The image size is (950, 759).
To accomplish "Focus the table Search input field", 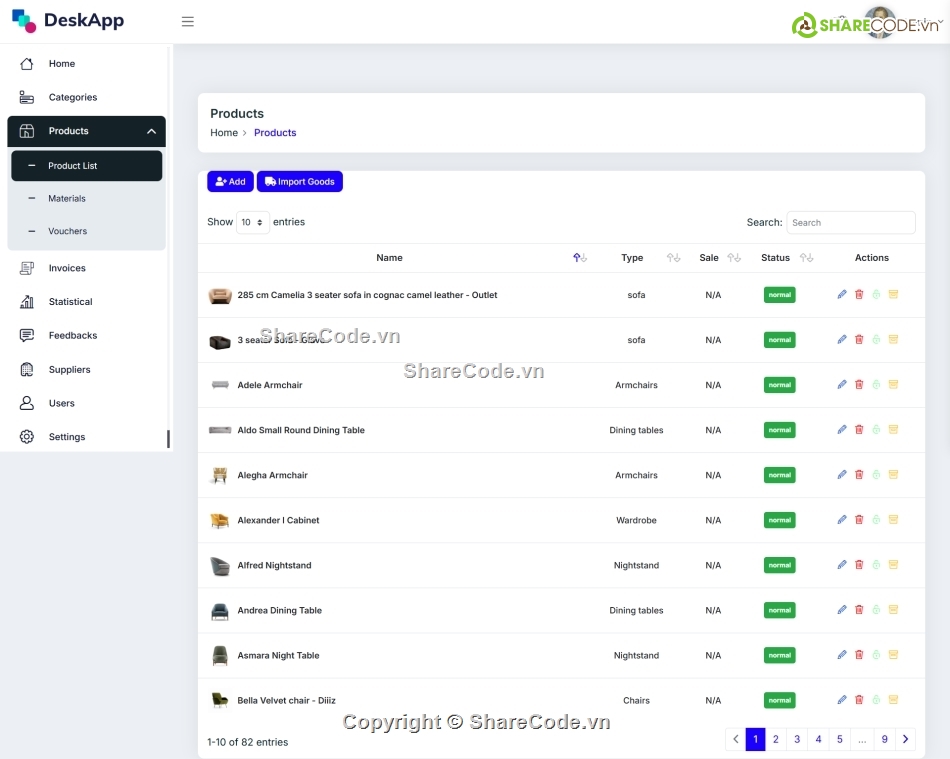I will click(851, 223).
